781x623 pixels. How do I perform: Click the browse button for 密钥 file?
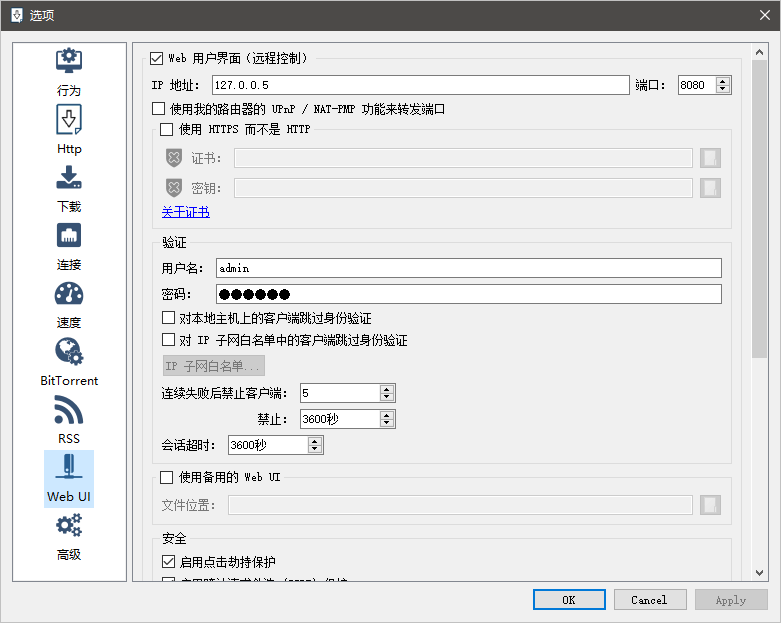coord(710,188)
